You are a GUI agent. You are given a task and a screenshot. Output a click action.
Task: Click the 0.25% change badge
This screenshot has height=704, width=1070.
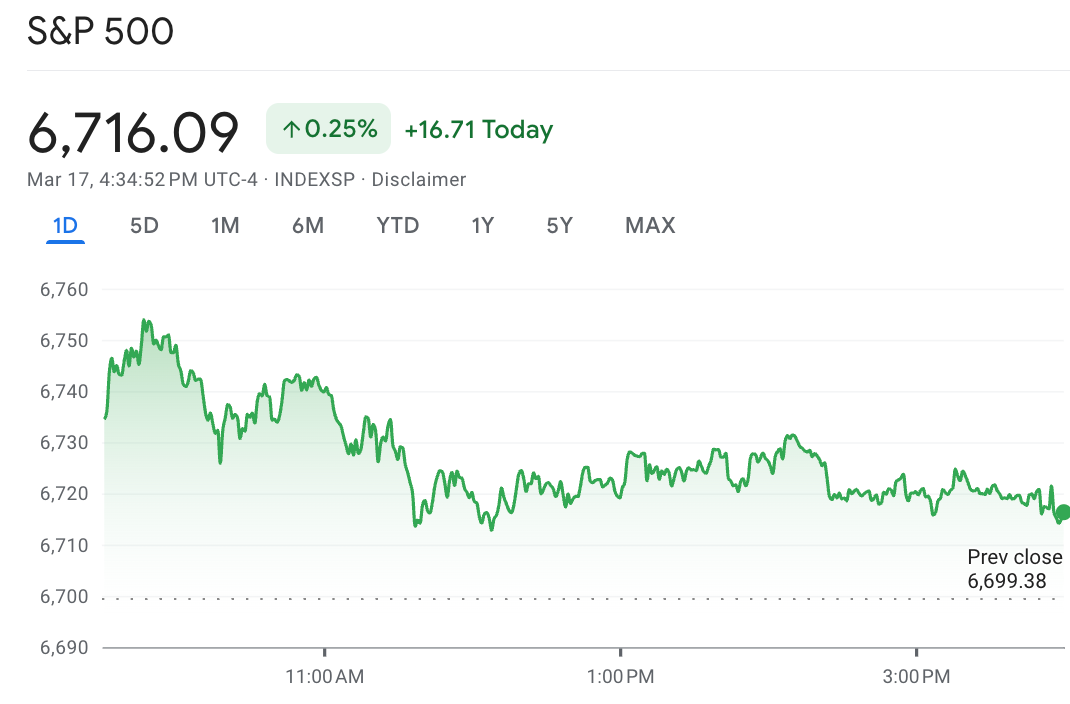pyautogui.click(x=328, y=128)
